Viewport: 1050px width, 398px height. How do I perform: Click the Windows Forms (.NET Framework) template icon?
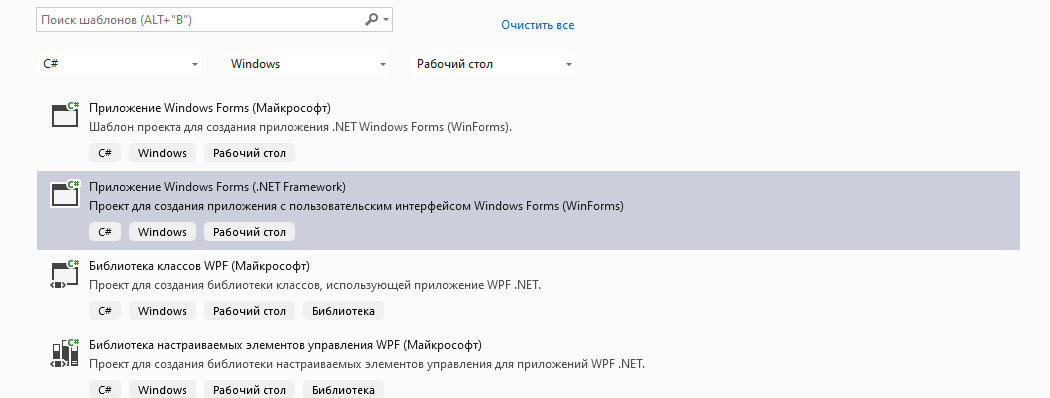point(66,194)
